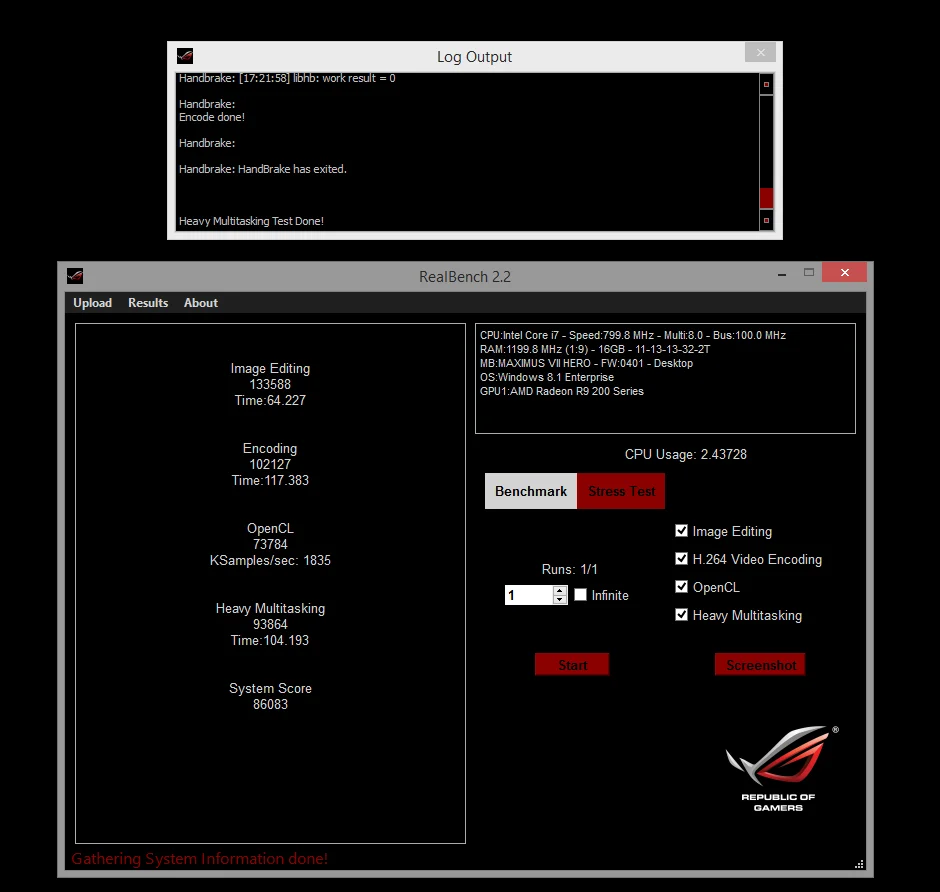The image size is (940, 892).
Task: Toggle the OpenCL checkbox
Action: point(681,586)
